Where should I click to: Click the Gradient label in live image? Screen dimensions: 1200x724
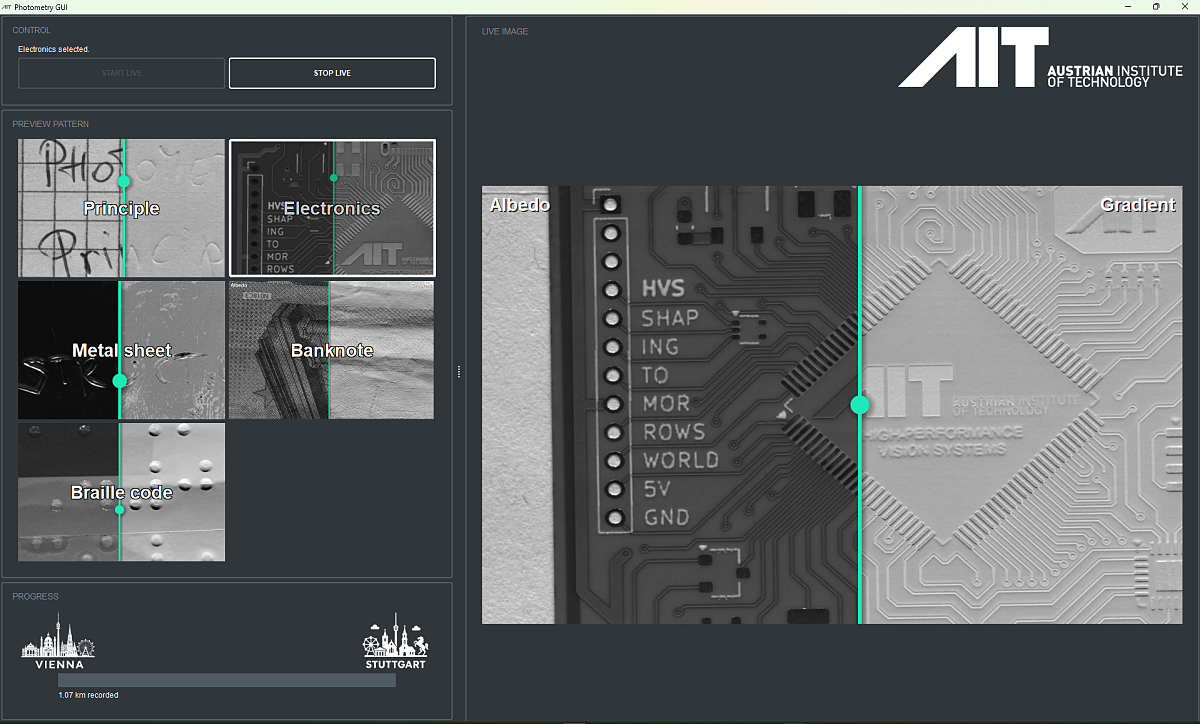point(1138,205)
